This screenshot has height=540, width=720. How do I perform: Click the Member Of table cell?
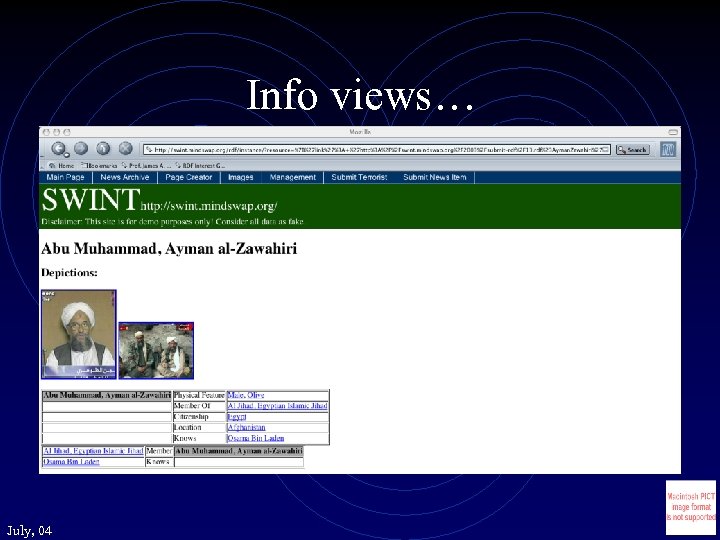[199, 406]
